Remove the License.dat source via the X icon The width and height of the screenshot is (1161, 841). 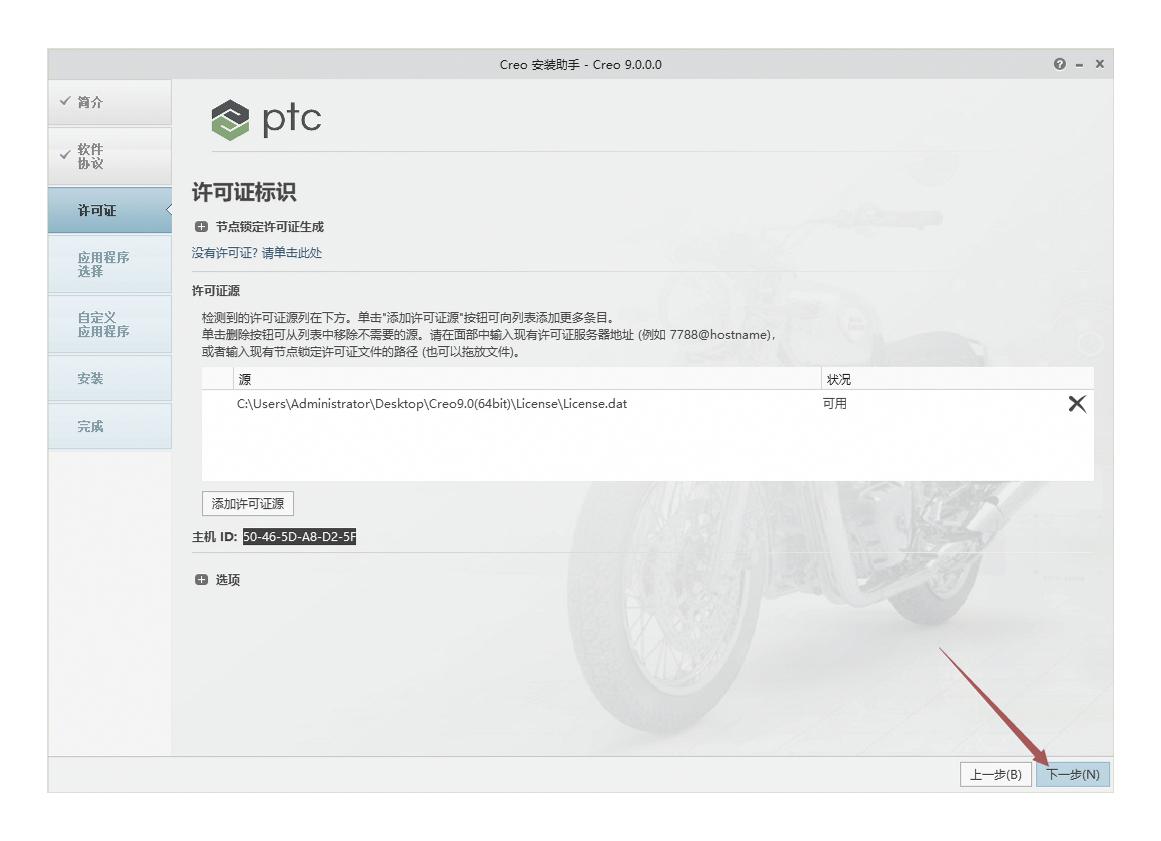1076,403
